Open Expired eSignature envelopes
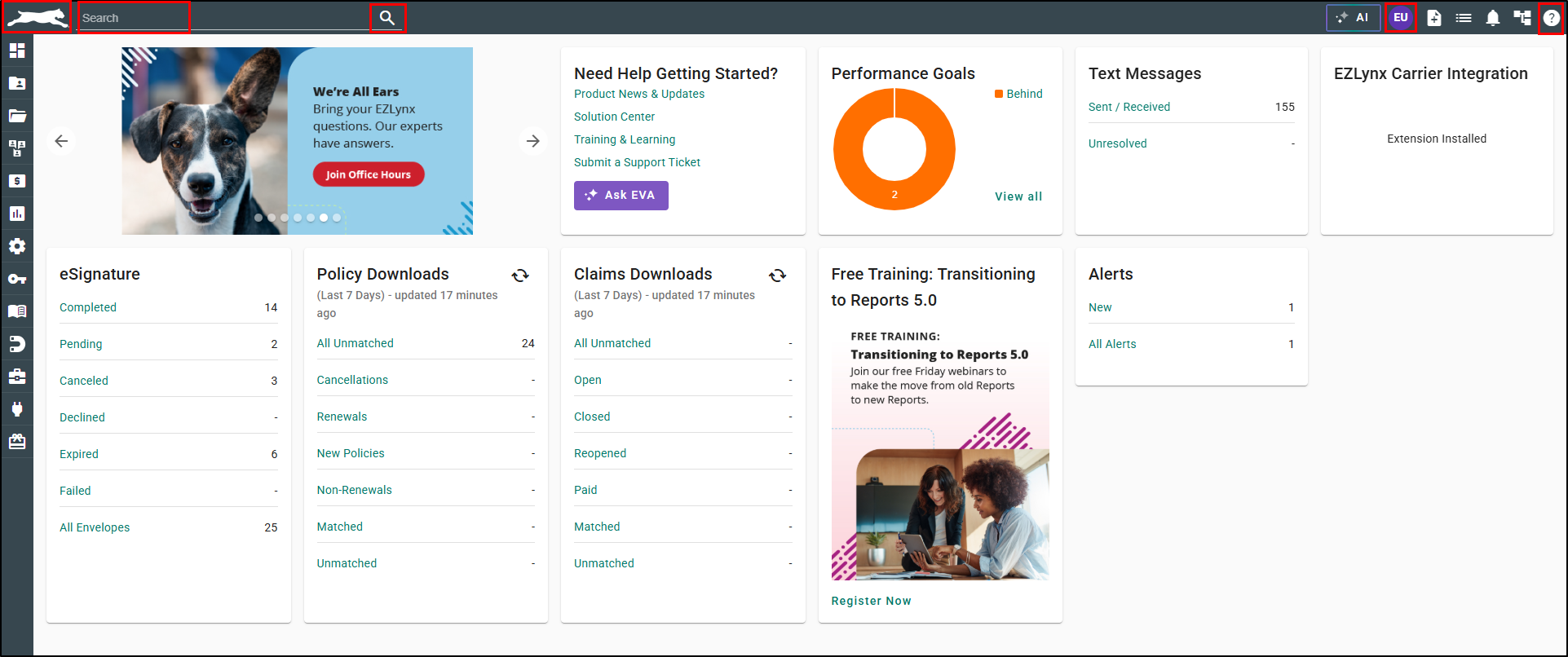This screenshot has height=657, width=1568. pyautogui.click(x=79, y=454)
